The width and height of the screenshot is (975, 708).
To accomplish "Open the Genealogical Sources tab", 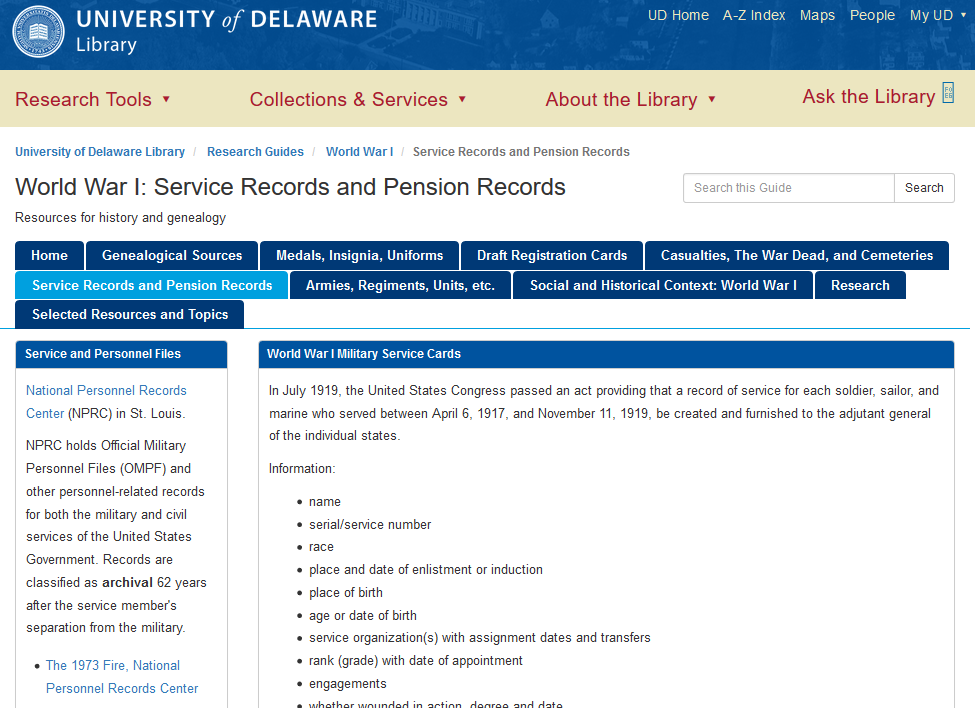I will (172, 255).
